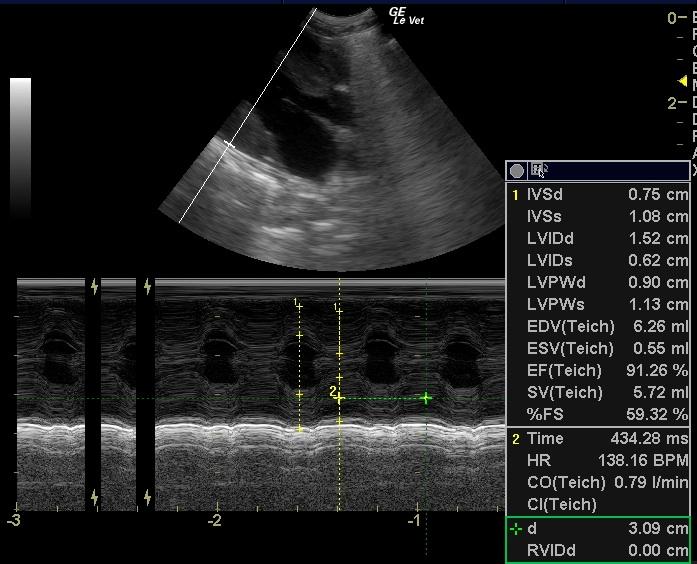Click the GE Le Vet logo
The height and width of the screenshot is (564, 697).
[x=405, y=15]
